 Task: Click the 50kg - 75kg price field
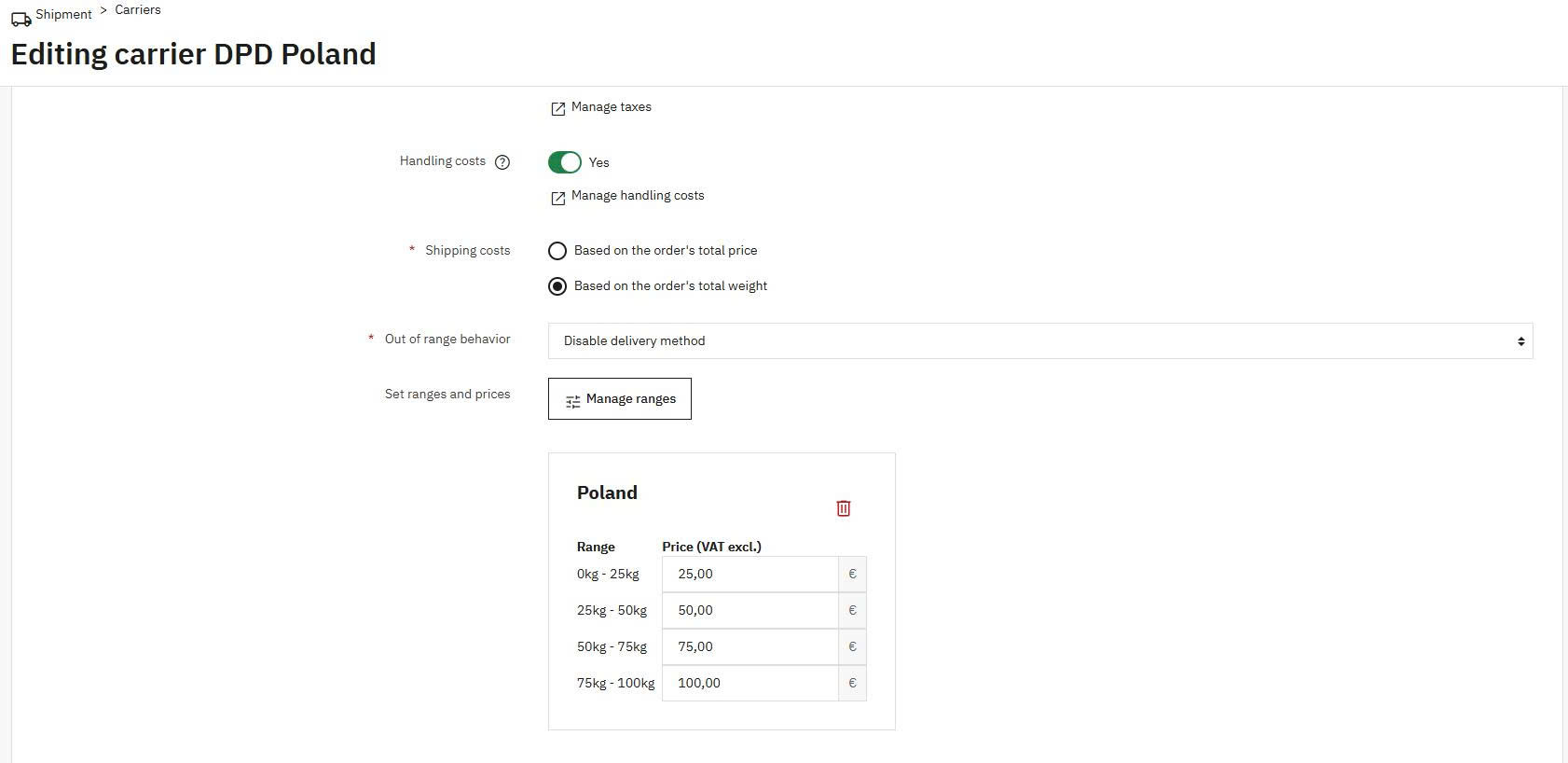pos(750,647)
